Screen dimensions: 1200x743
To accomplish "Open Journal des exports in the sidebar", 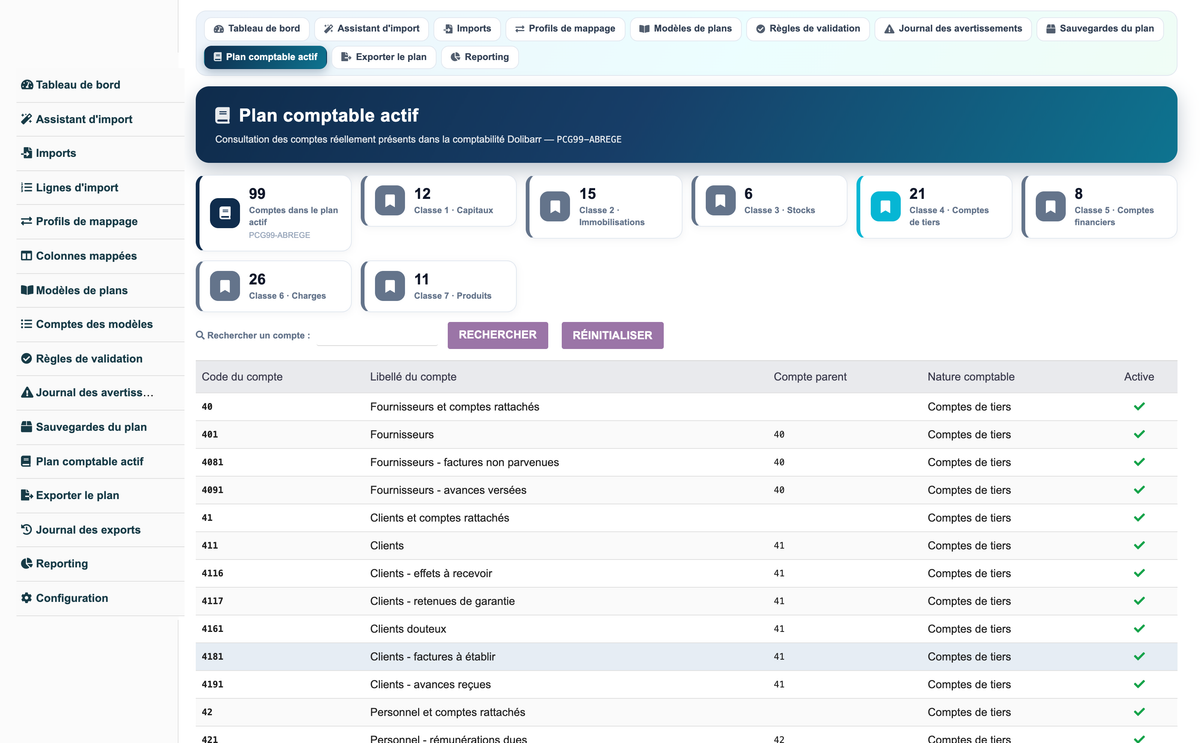I will point(88,529).
